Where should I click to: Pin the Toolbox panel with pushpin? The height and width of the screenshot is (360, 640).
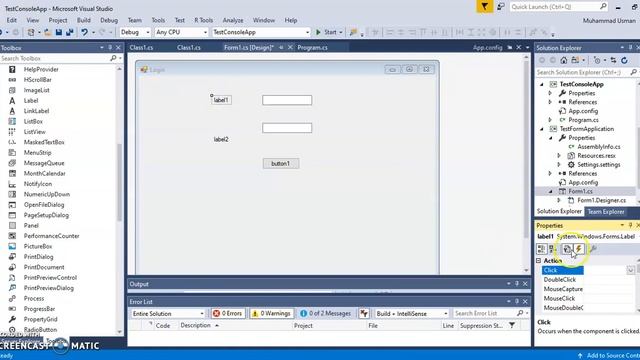pyautogui.click(x=110, y=47)
